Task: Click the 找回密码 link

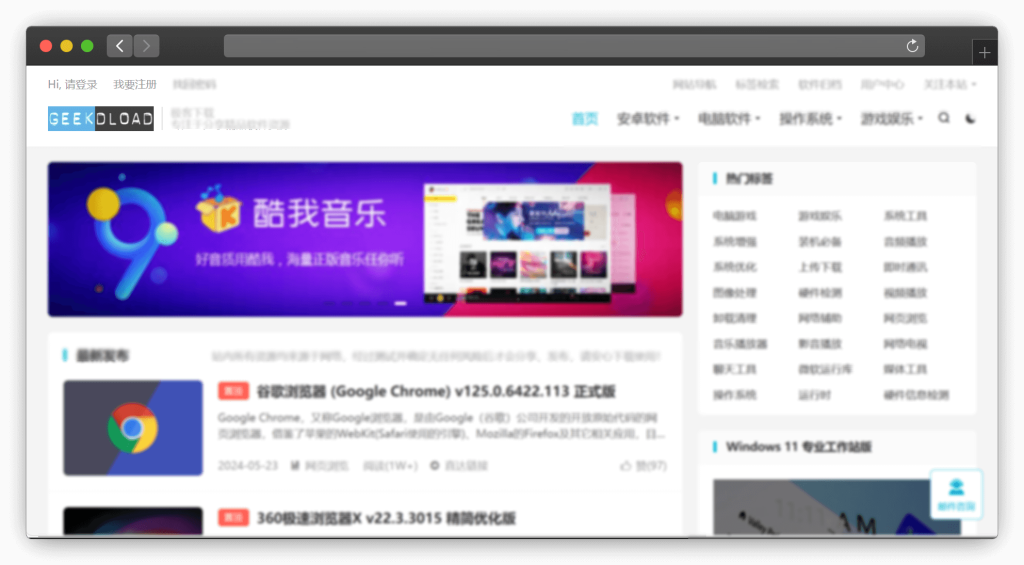Action: [194, 84]
